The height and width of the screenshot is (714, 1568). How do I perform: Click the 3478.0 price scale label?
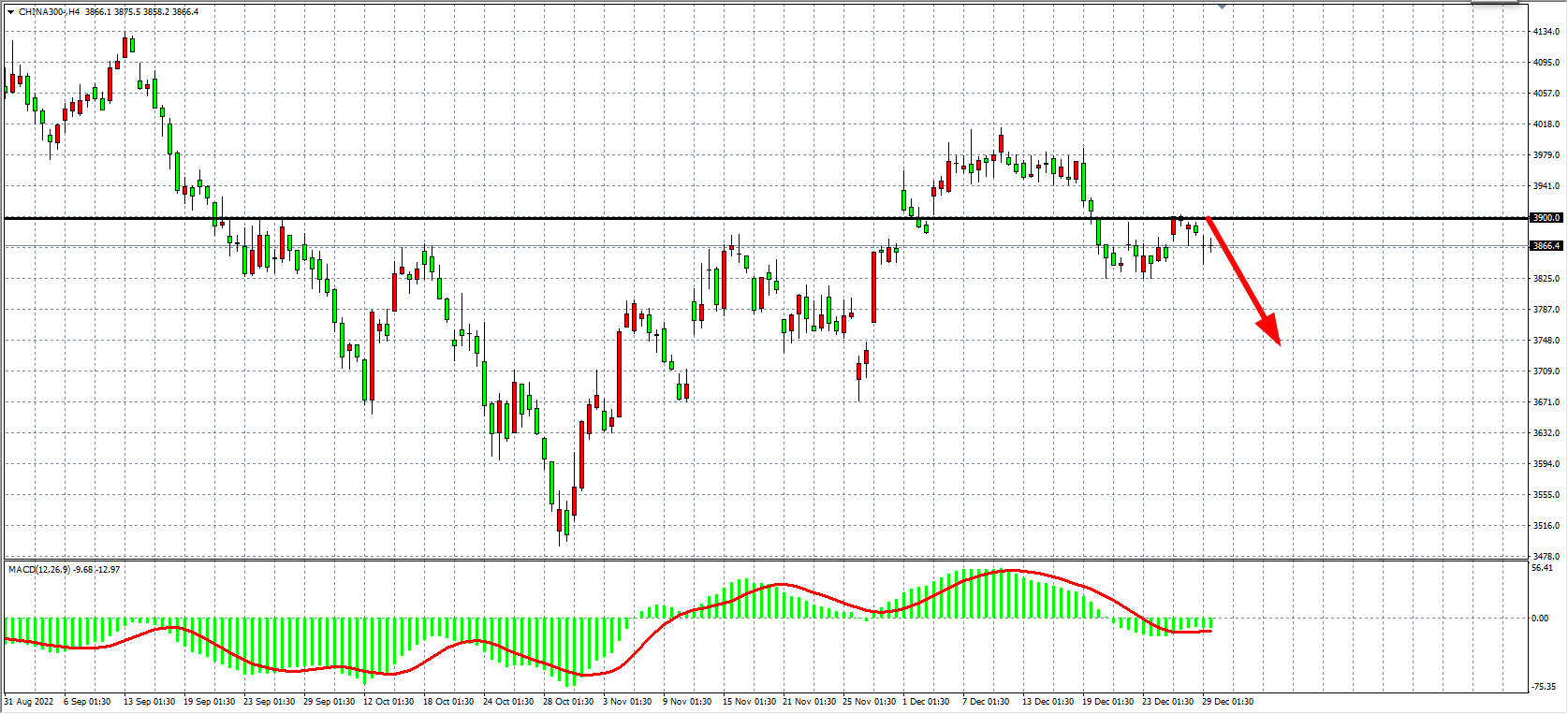click(x=1546, y=557)
